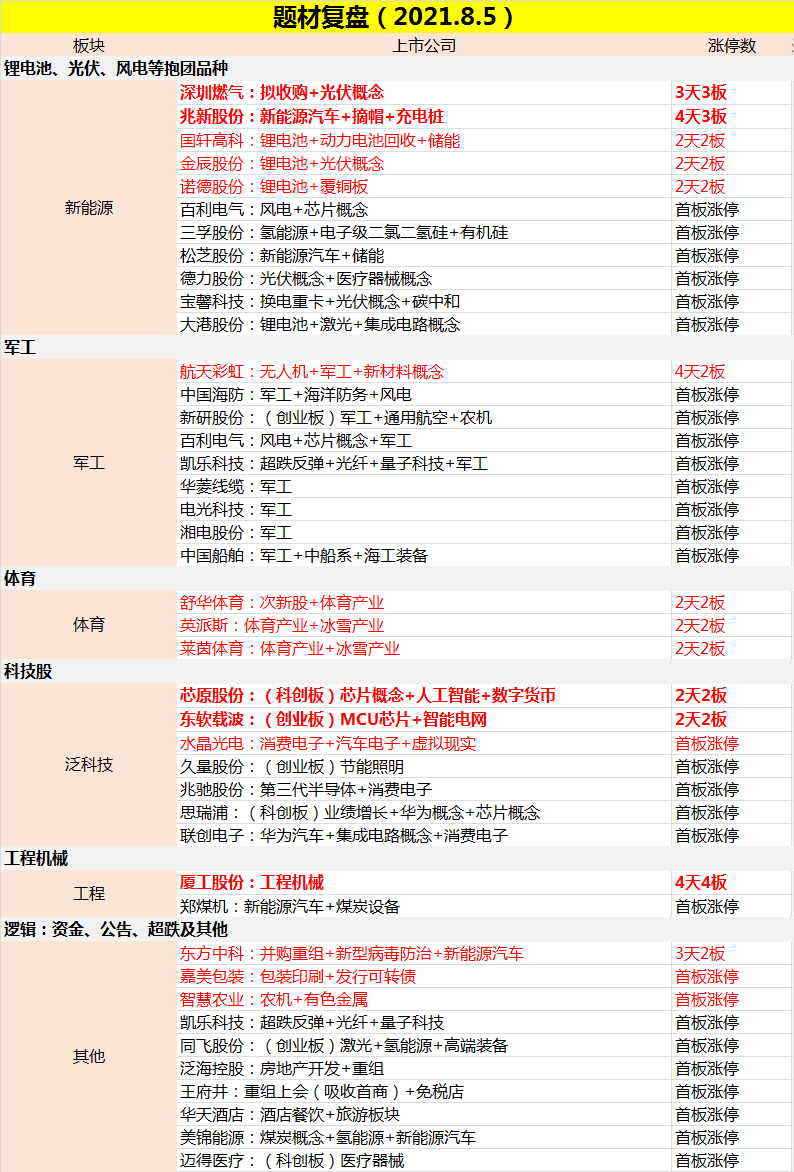Click the 电光科技 row text
The width and height of the screenshot is (794, 1172).
(236, 511)
